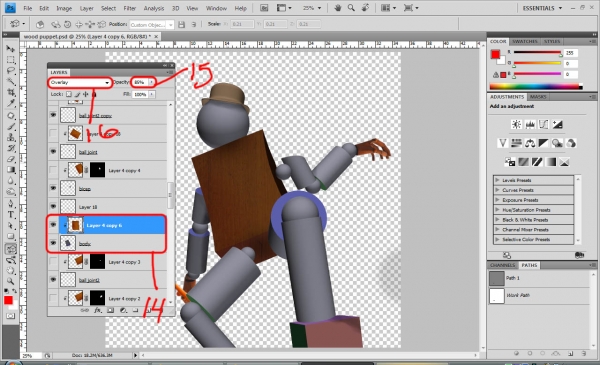The height and width of the screenshot is (365, 600).
Task: Click the Vibrance adjustment icon
Action: (502, 143)
